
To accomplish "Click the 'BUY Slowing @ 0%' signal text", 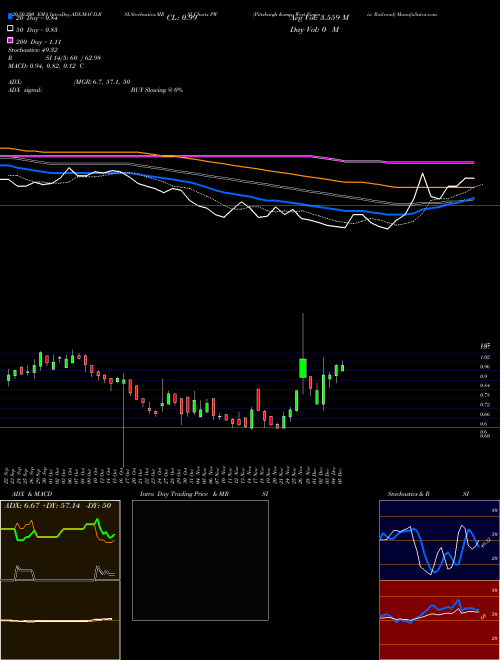I will pos(157,90).
